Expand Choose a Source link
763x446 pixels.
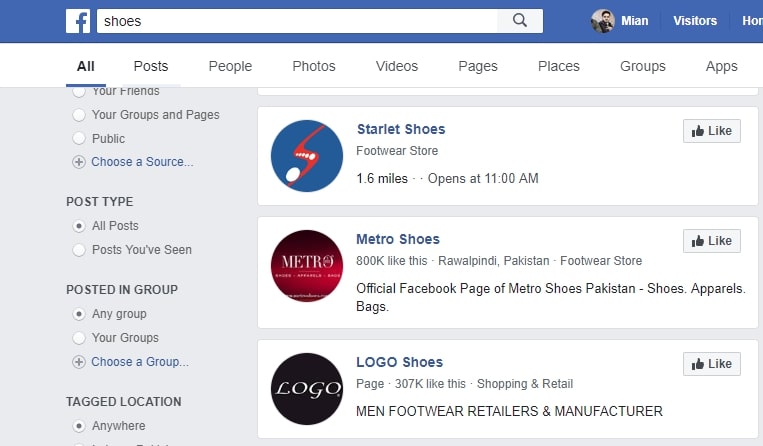142,162
